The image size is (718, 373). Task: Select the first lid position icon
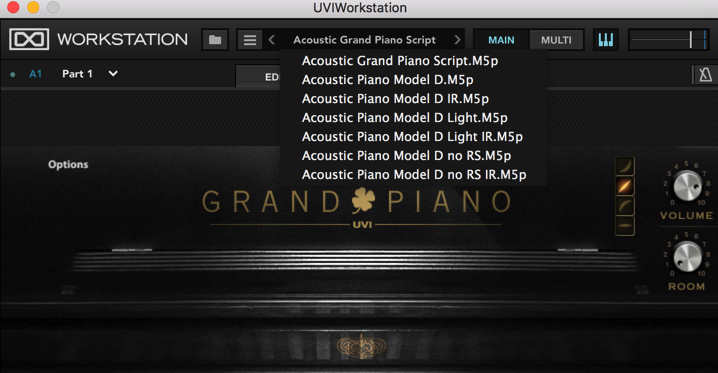(x=625, y=166)
